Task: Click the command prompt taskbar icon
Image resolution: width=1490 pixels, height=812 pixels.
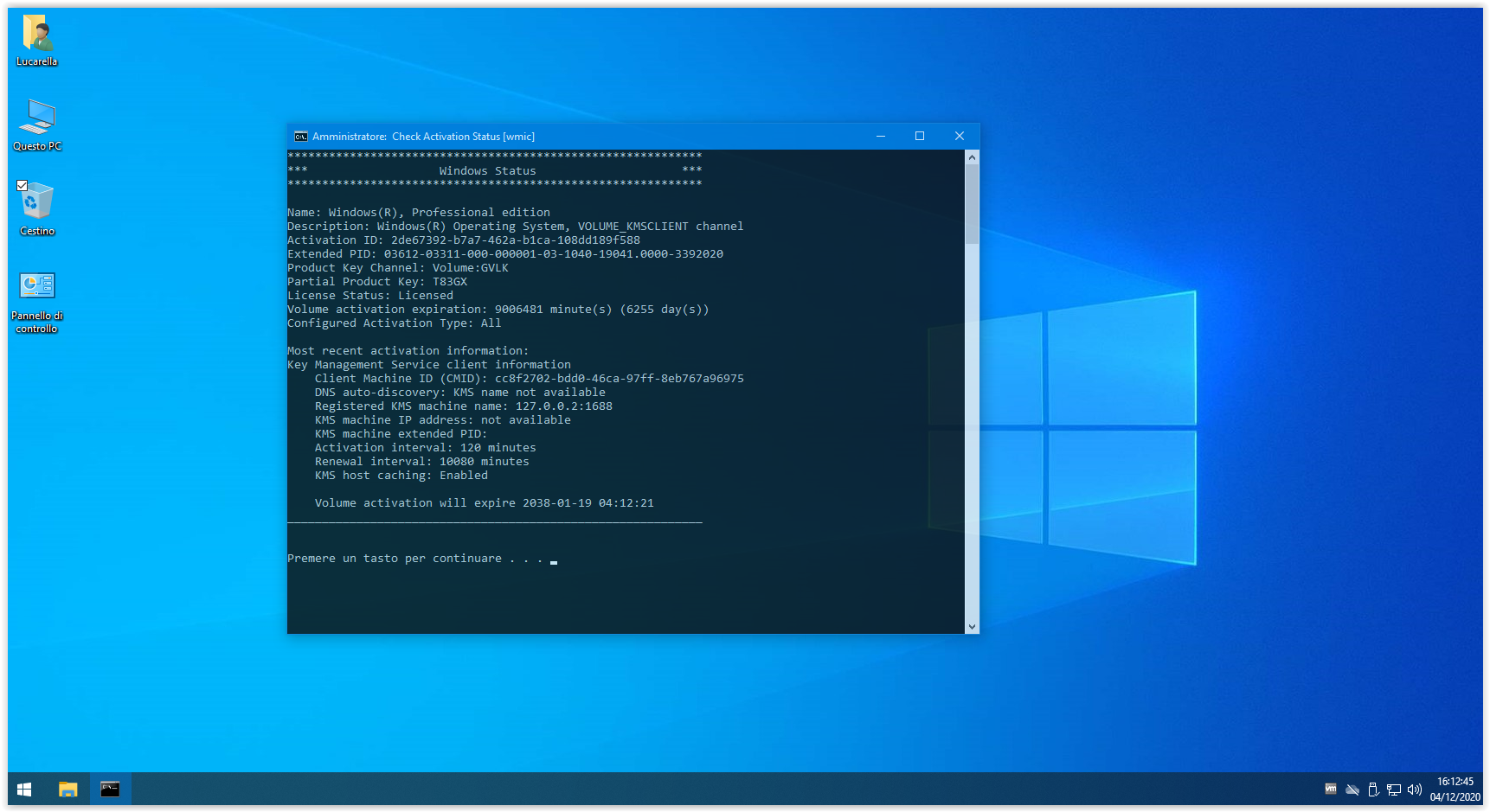Action: pos(110,790)
